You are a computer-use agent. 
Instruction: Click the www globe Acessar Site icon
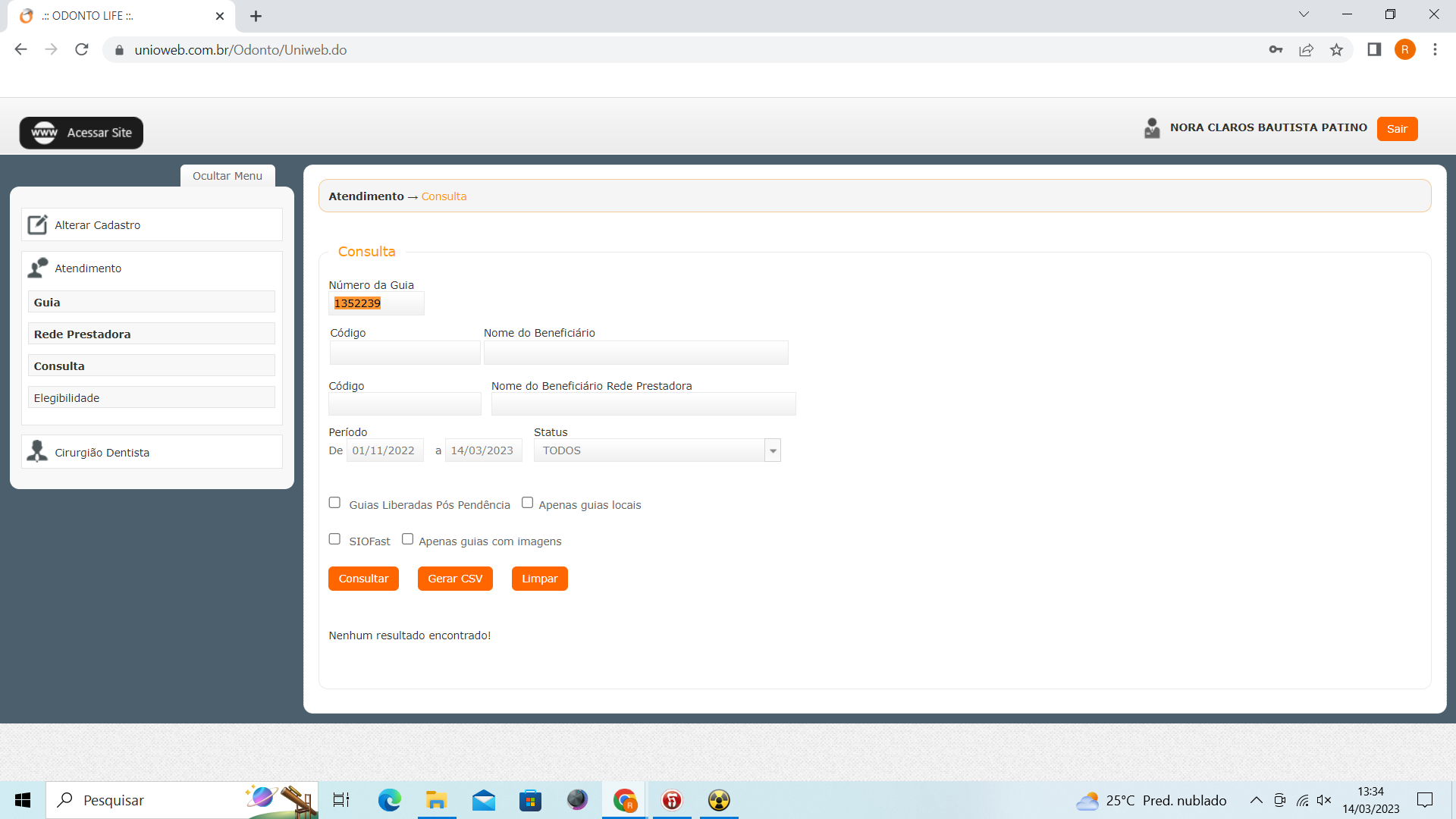(x=44, y=133)
